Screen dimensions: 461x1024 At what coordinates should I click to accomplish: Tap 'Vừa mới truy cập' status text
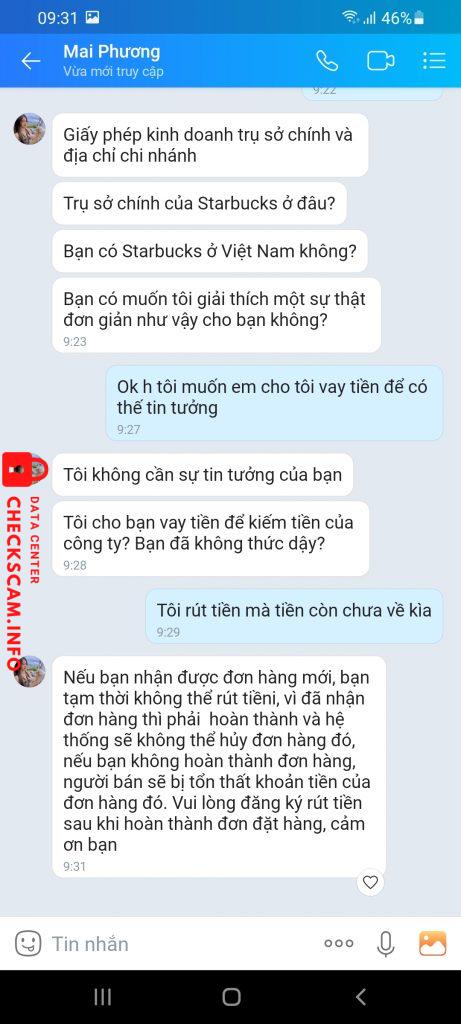tap(113, 71)
